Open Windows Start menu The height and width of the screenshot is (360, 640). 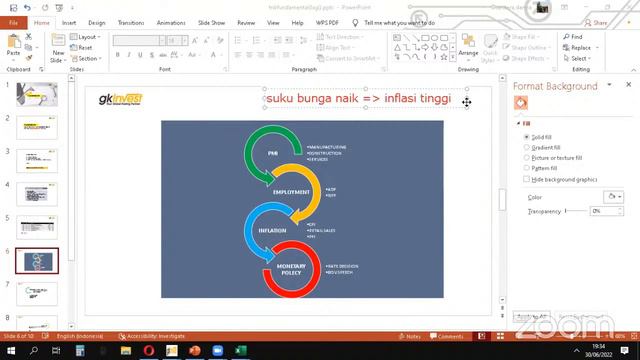pyautogui.click(x=11, y=351)
